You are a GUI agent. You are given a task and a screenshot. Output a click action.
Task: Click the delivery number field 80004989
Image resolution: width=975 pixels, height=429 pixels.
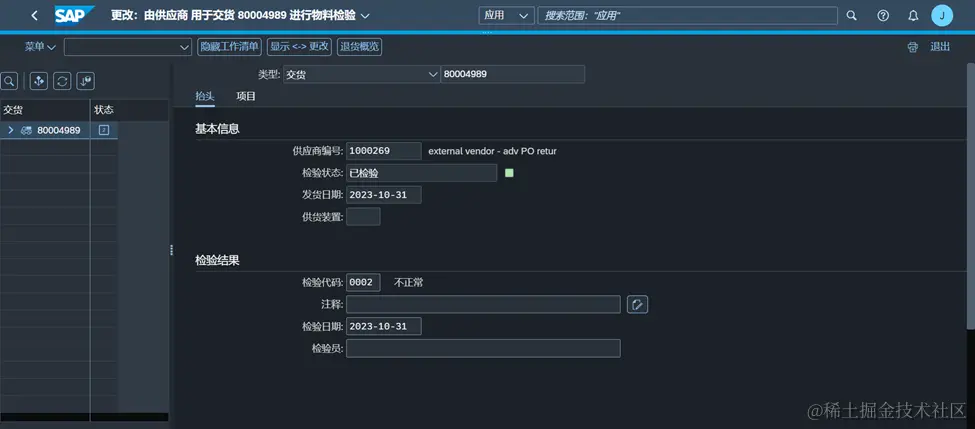pyautogui.click(x=512, y=75)
